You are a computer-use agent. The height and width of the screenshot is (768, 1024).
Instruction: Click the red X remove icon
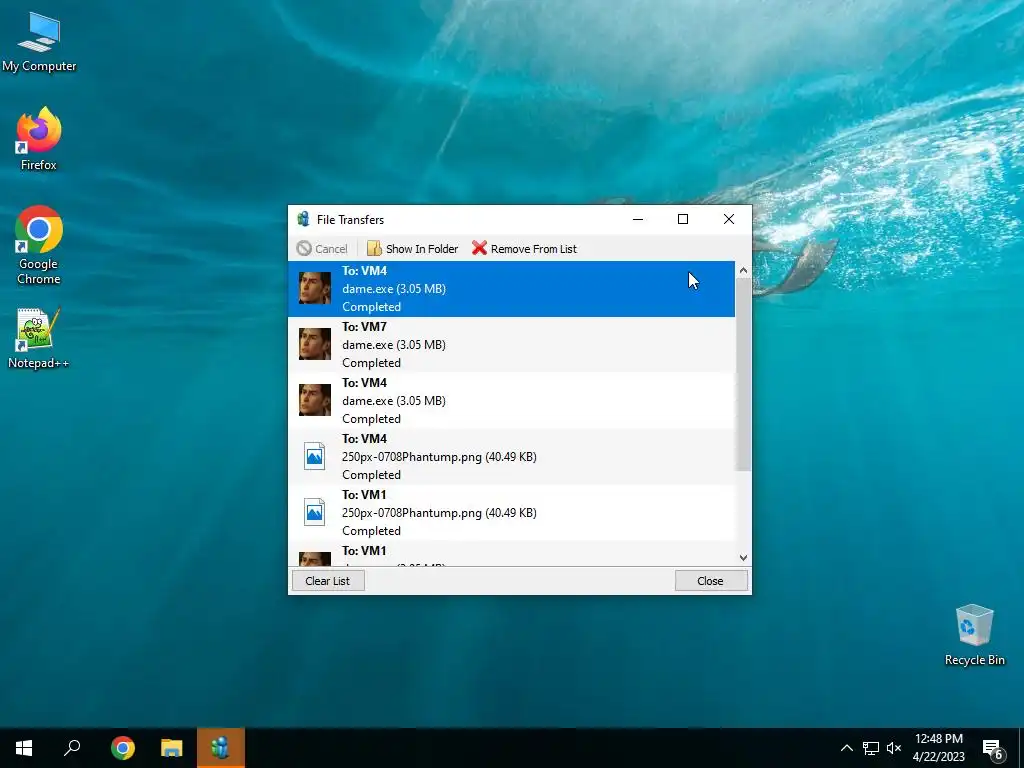point(479,248)
